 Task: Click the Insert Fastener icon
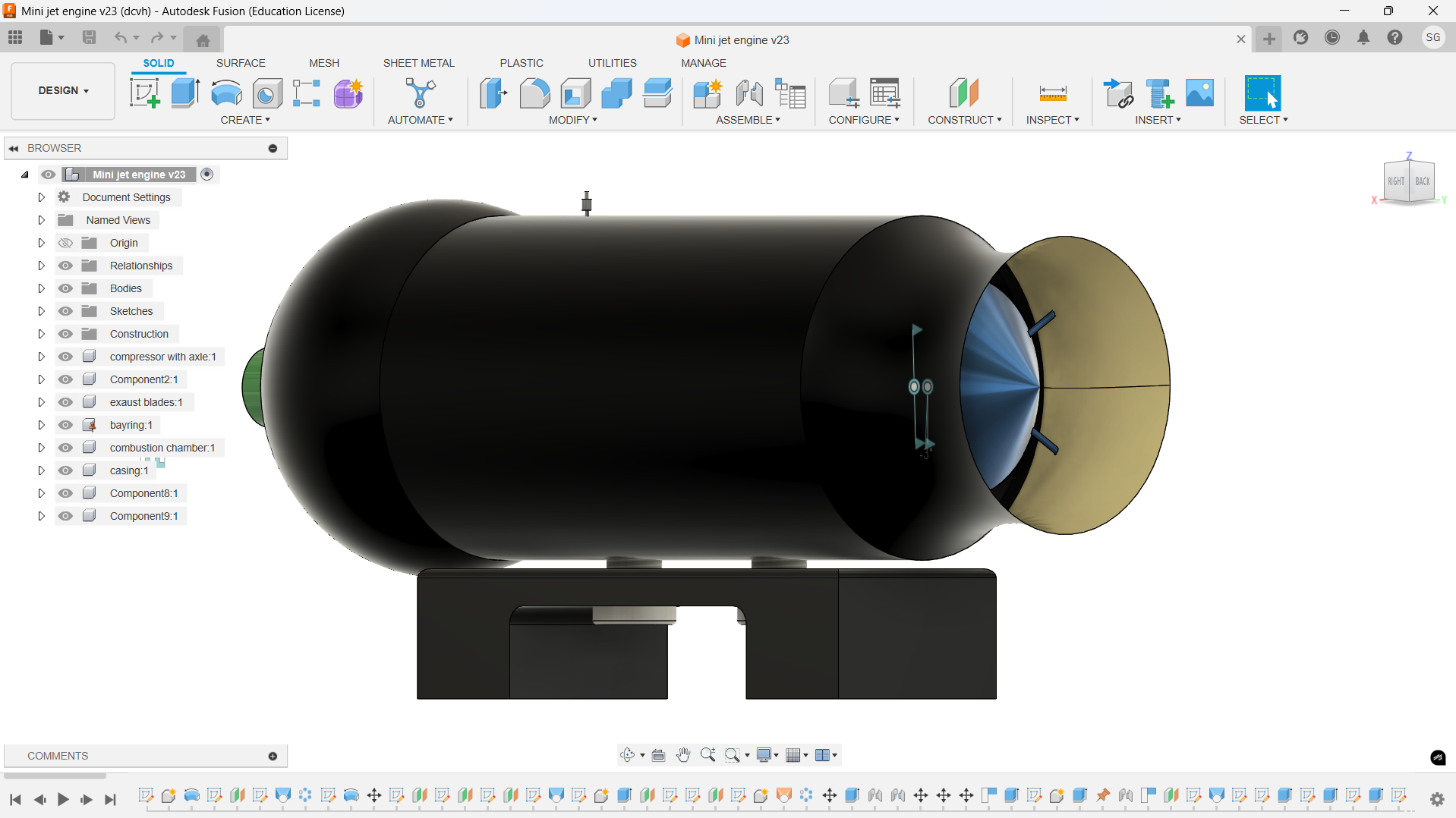[1160, 93]
